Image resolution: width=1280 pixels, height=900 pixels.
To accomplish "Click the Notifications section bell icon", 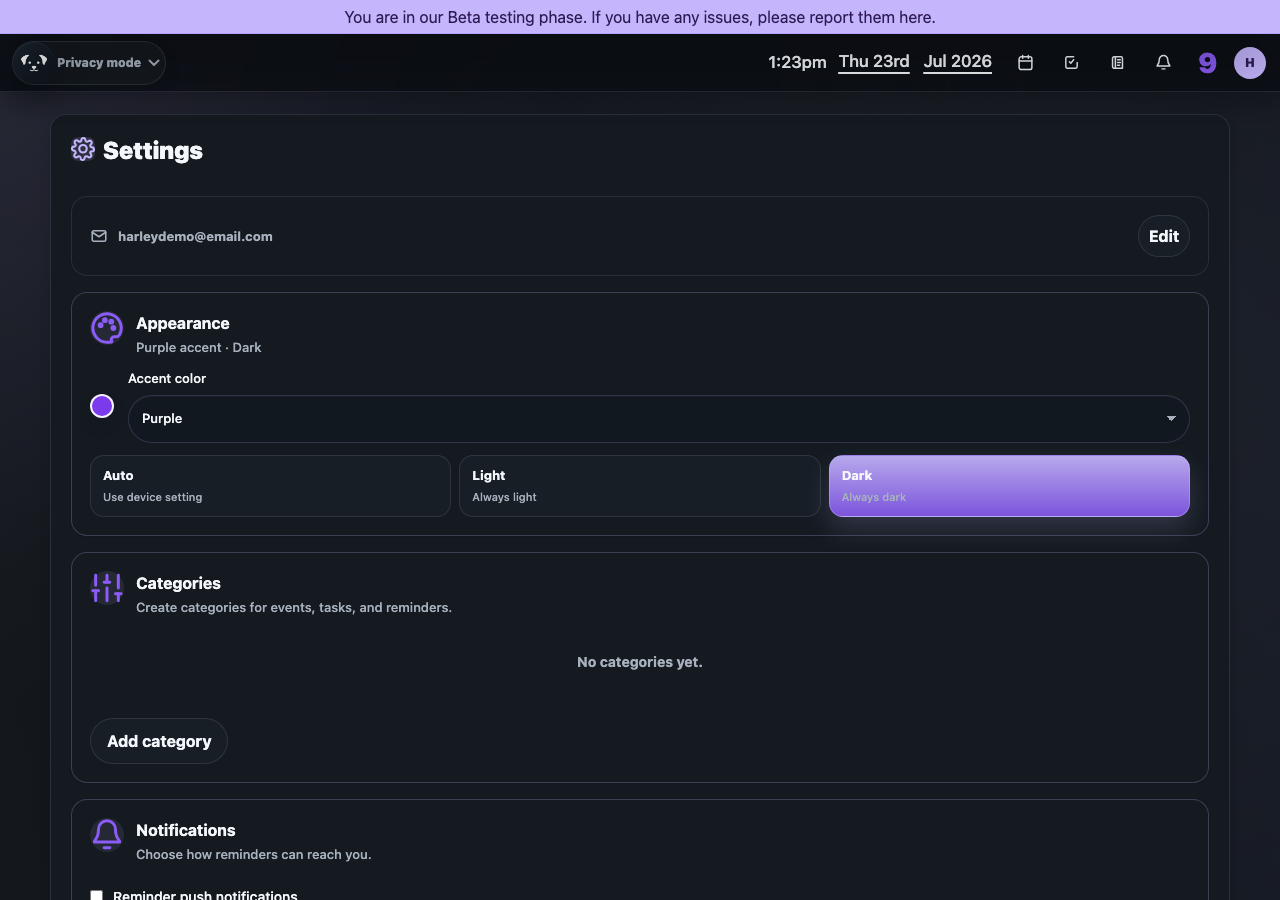I will (107, 834).
